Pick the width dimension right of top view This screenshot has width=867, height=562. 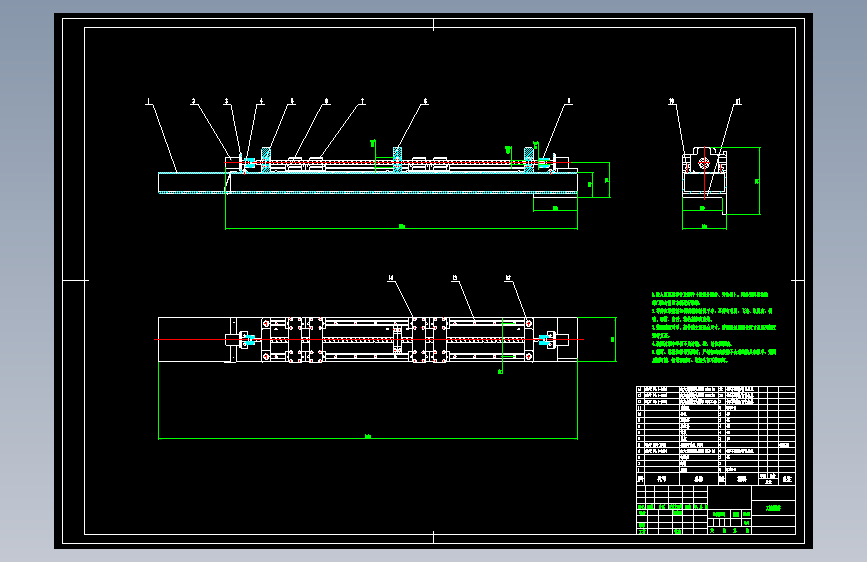tap(613, 340)
